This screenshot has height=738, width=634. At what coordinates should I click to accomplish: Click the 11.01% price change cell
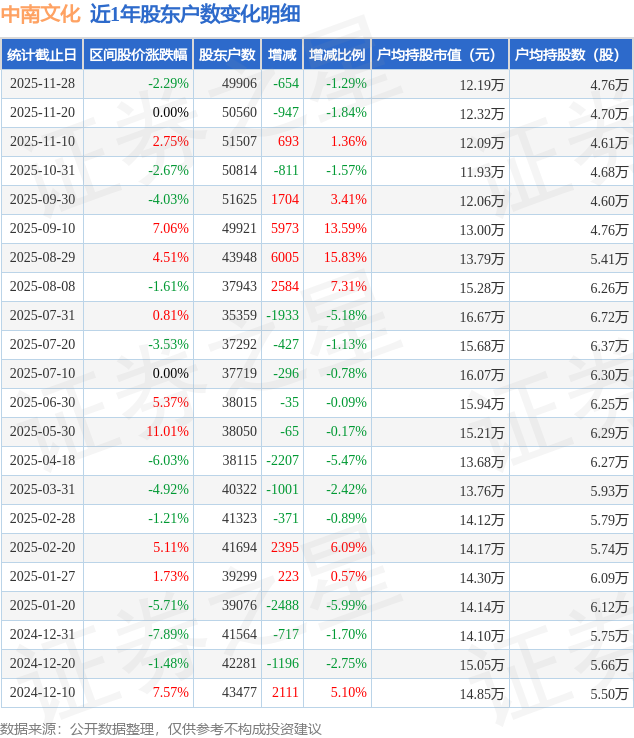[x=167, y=432]
